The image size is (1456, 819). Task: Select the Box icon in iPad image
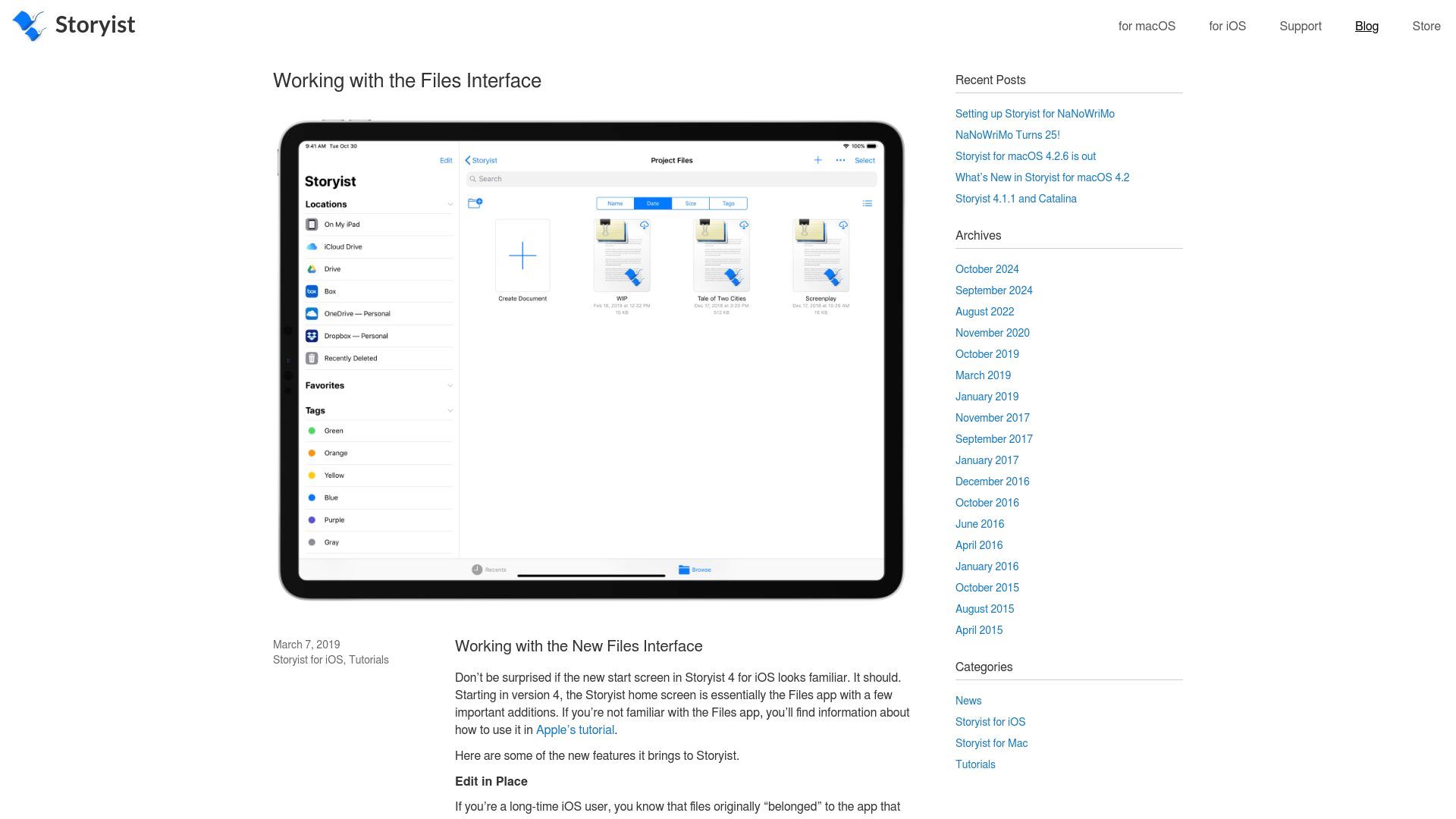312,291
